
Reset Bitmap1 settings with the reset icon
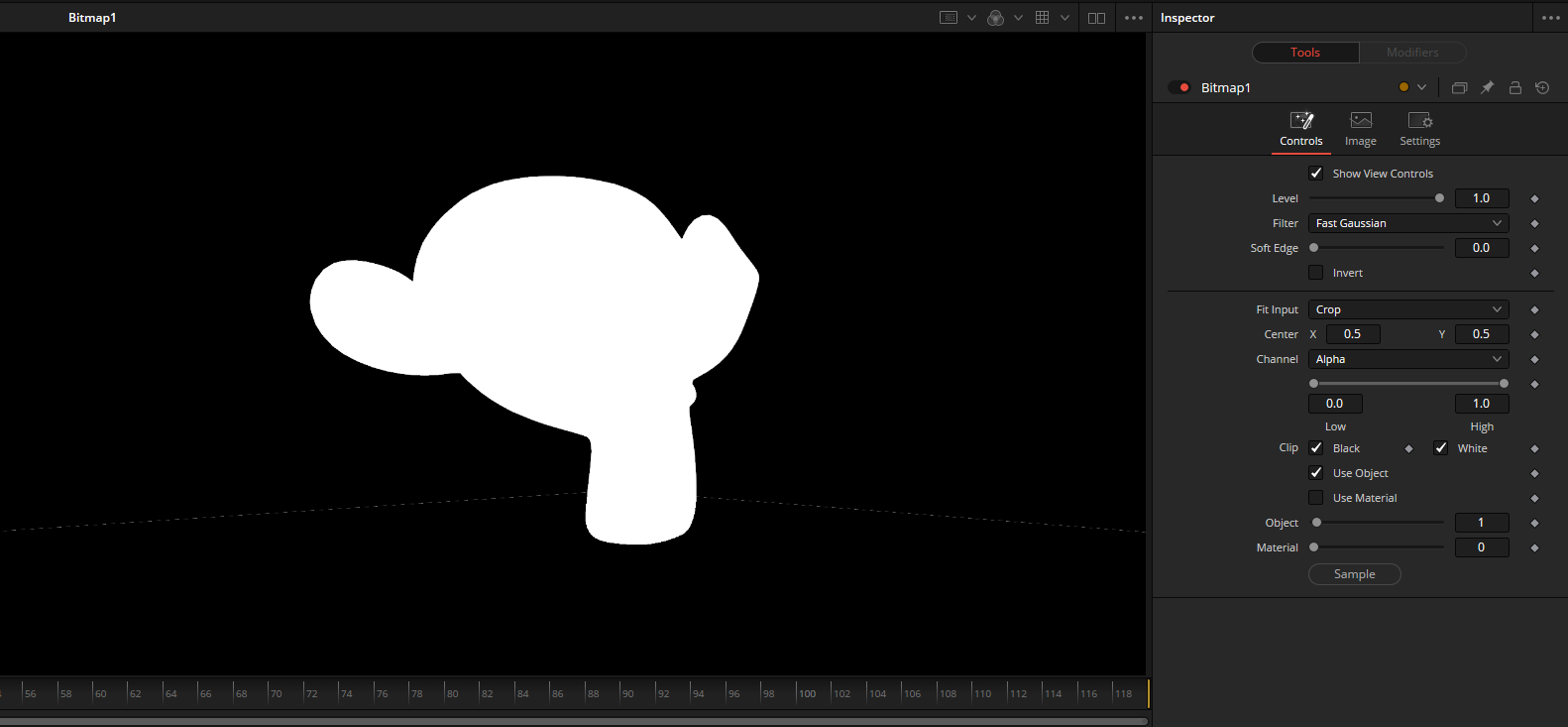click(1542, 87)
